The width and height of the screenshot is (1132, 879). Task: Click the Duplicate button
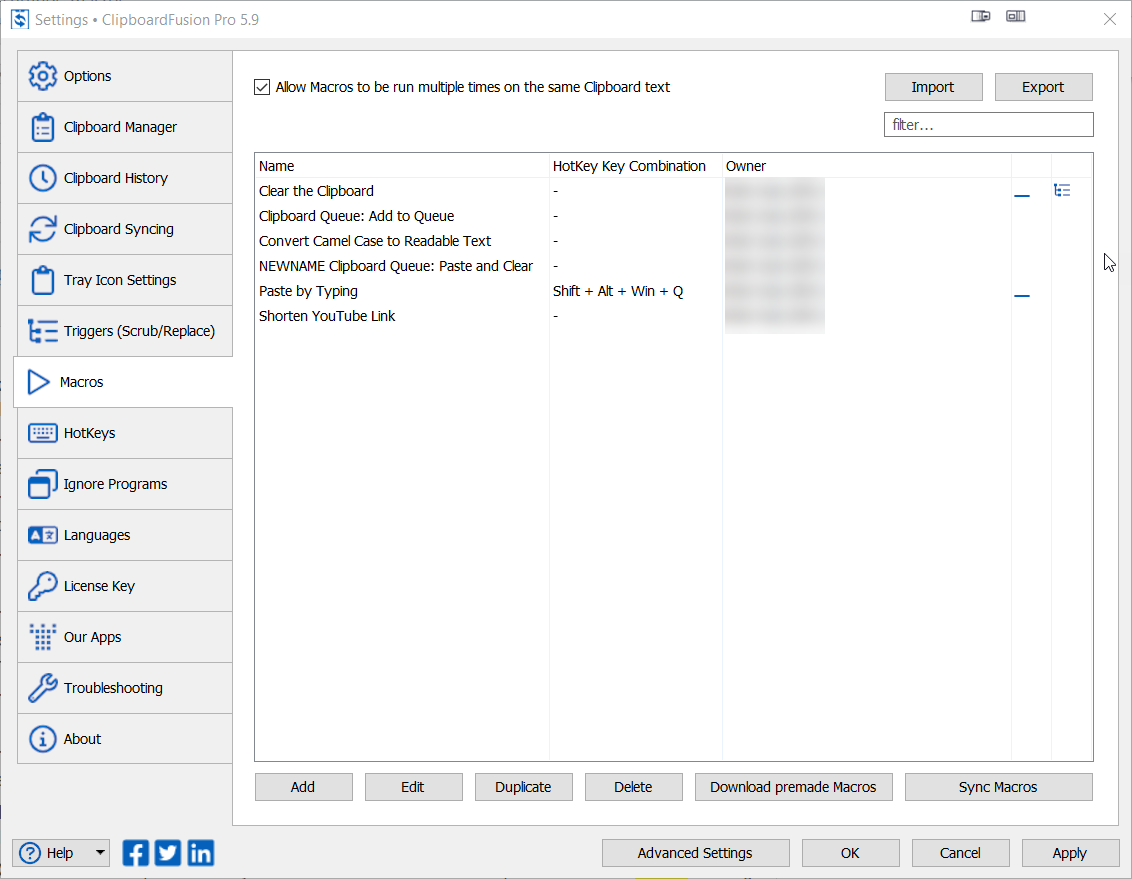[x=523, y=787]
